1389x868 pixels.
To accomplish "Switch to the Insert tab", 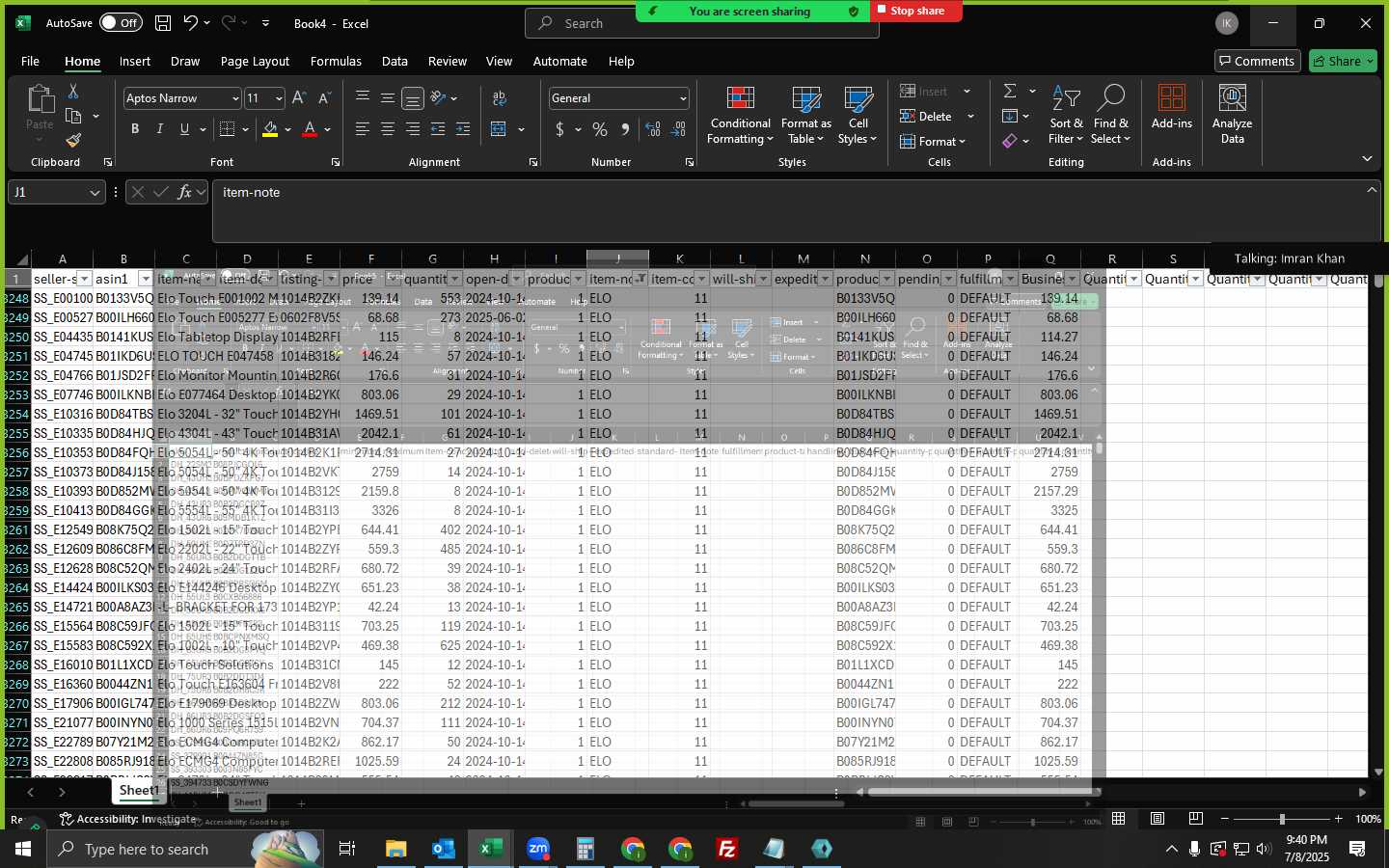I will point(135,61).
